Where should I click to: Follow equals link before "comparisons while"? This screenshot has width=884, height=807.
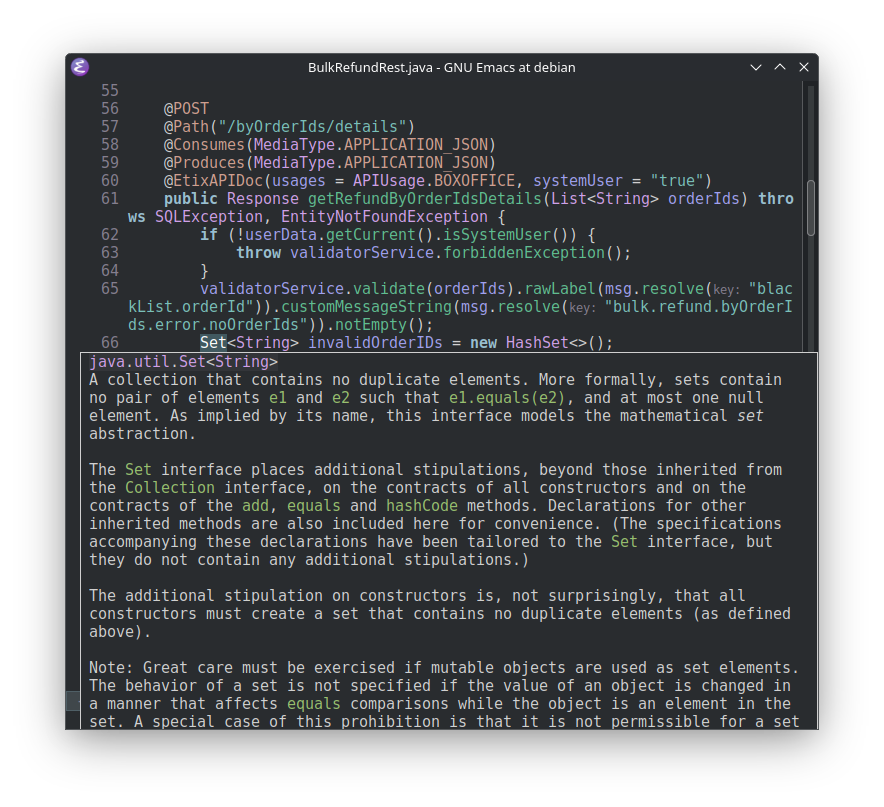coord(313,704)
